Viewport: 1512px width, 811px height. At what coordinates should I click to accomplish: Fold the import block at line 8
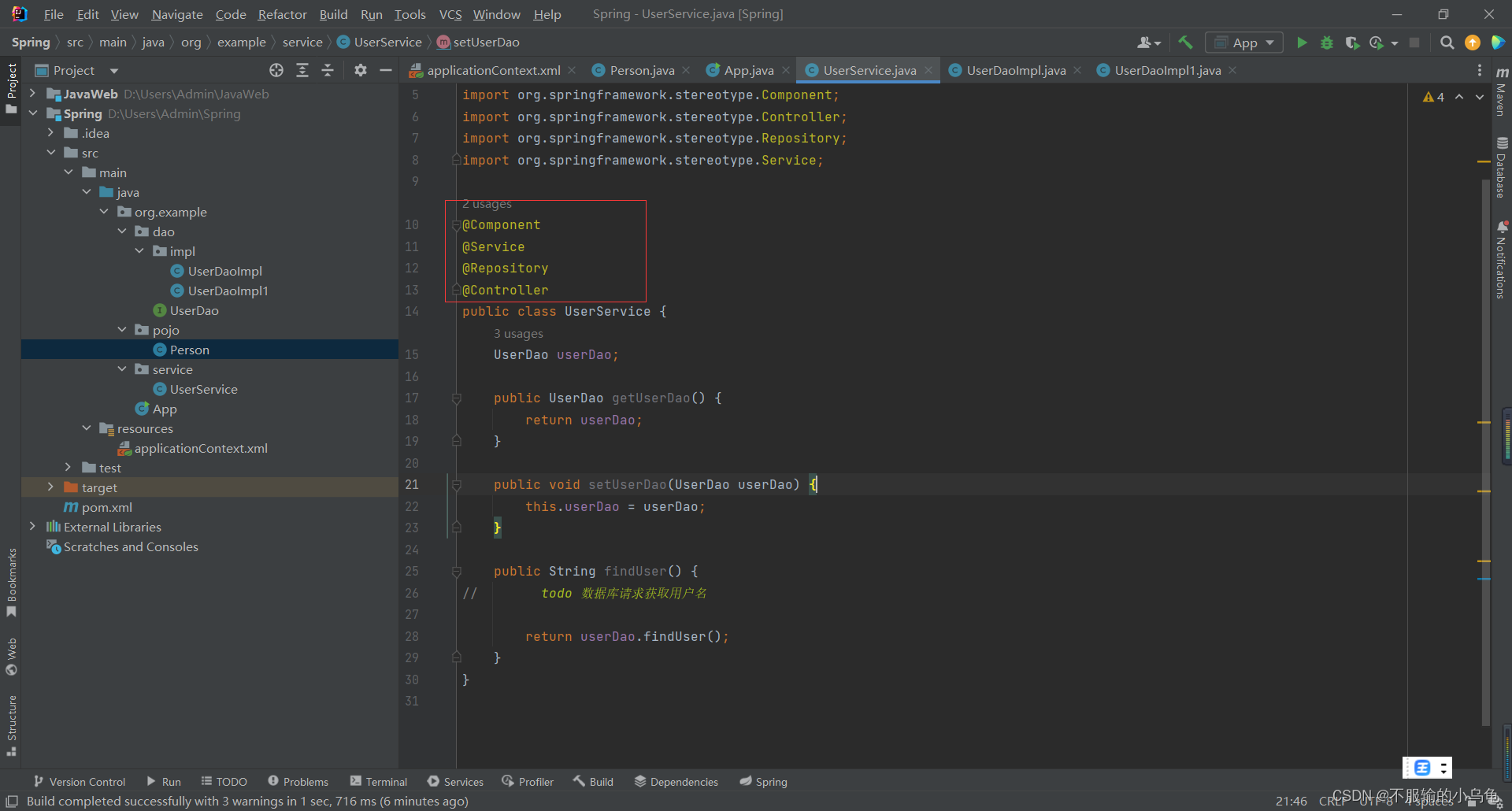point(456,161)
